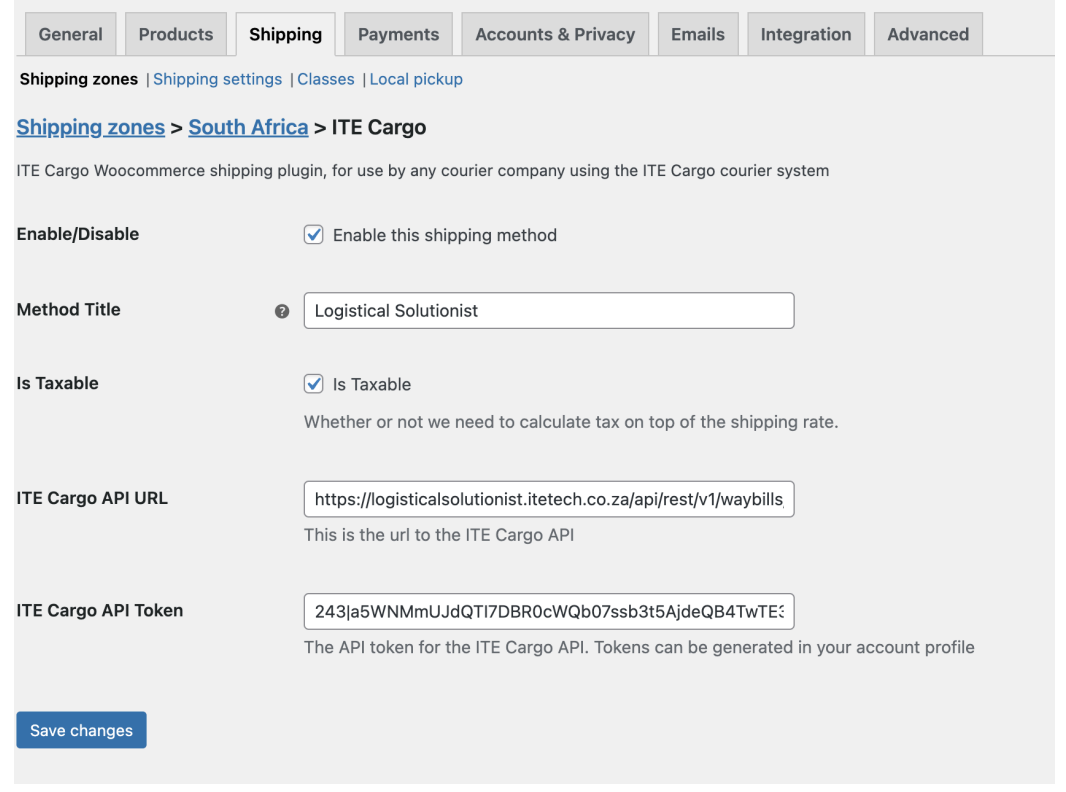The height and width of the screenshot is (792, 1066).
Task: Go to the Payments tab
Action: coord(398,34)
